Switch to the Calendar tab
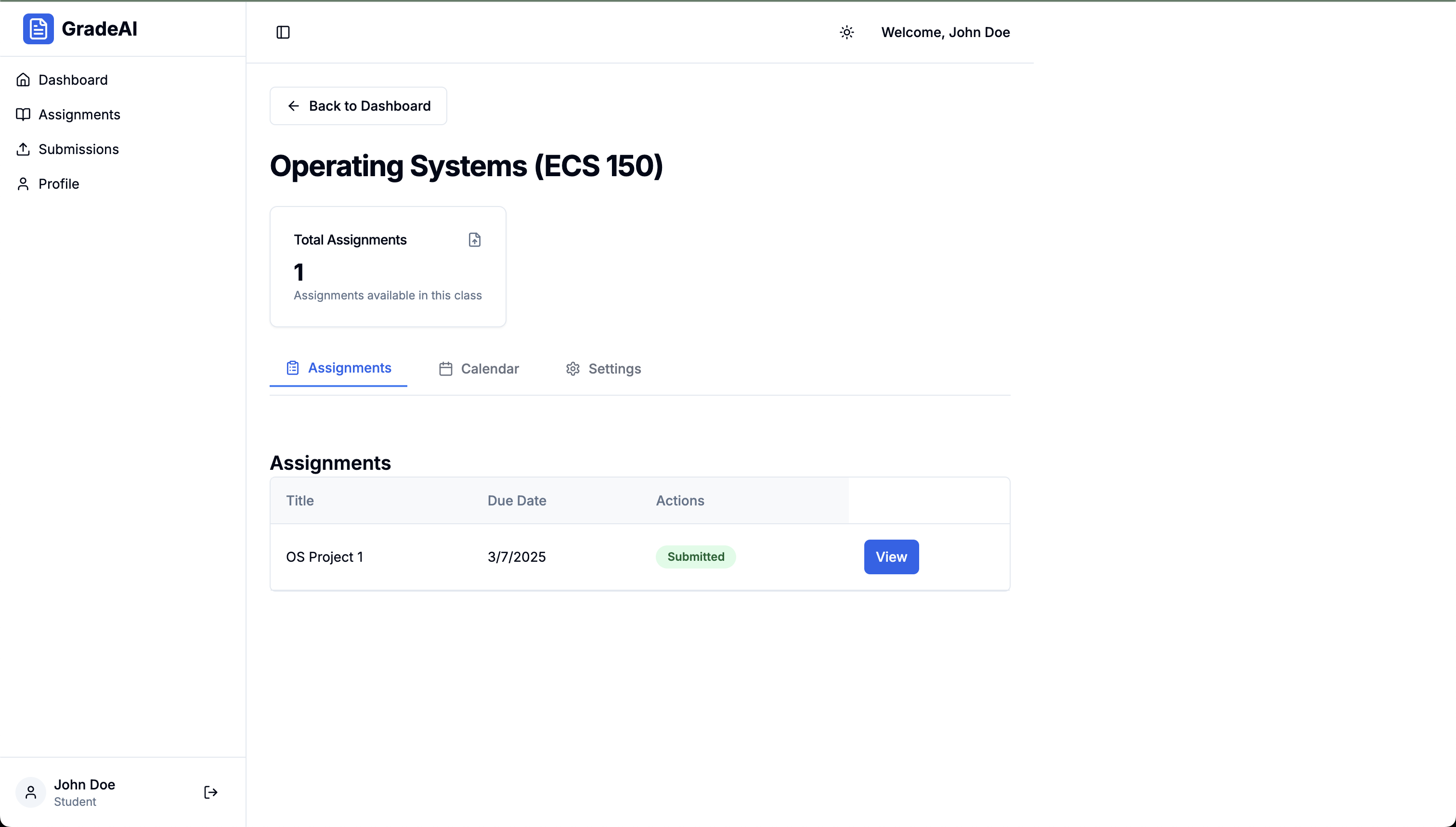This screenshot has height=827, width=1456. [x=479, y=369]
